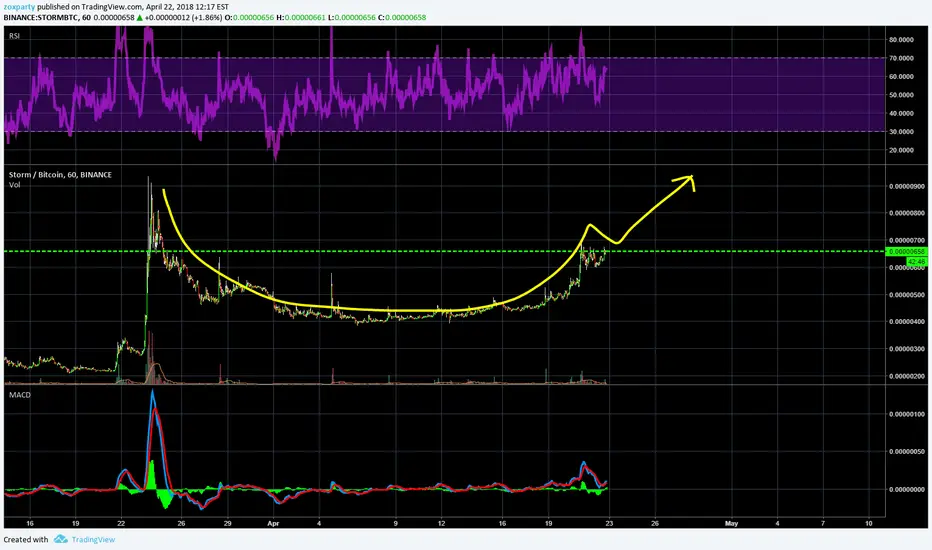The width and height of the screenshot is (932, 550).
Task: Click the green up-triangle change indicator
Action: coord(139,18)
